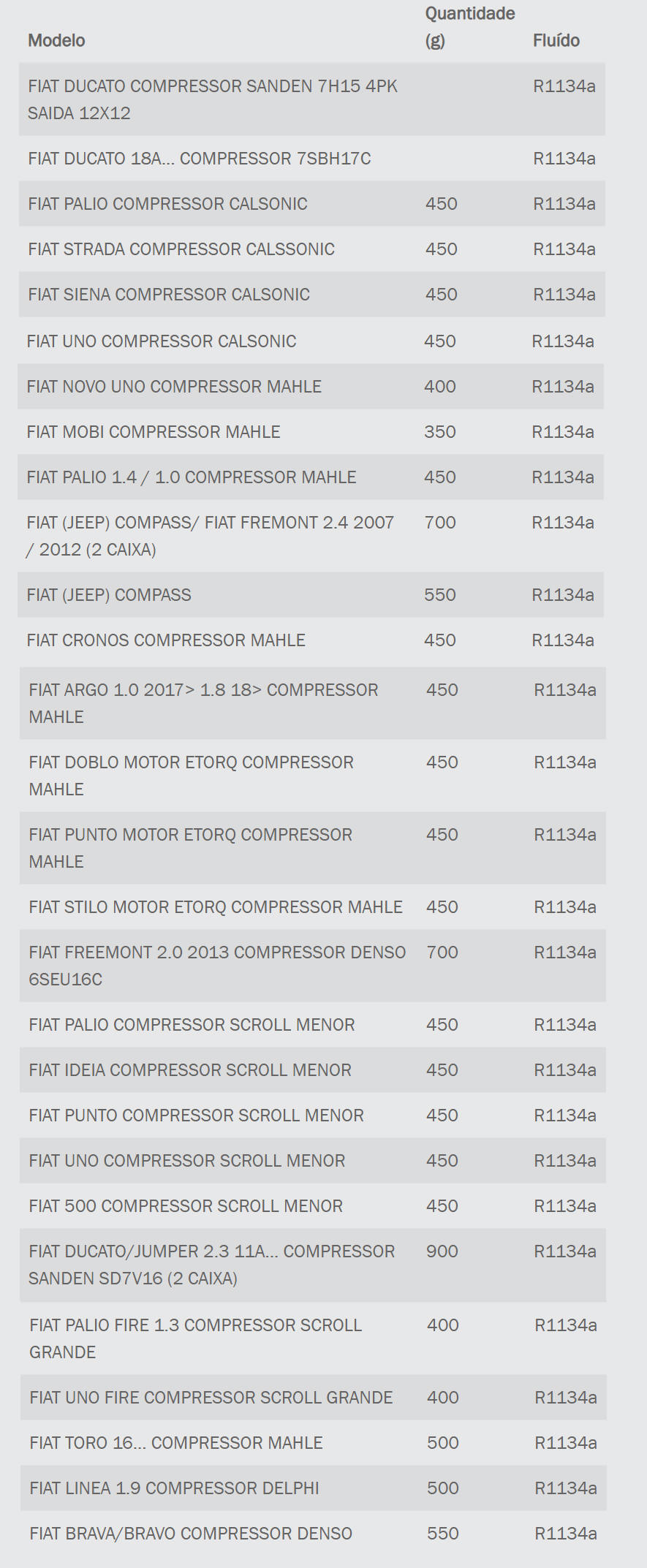Viewport: 647px width, 1568px height.
Task: Click the Fluído column header
Action: (x=556, y=40)
